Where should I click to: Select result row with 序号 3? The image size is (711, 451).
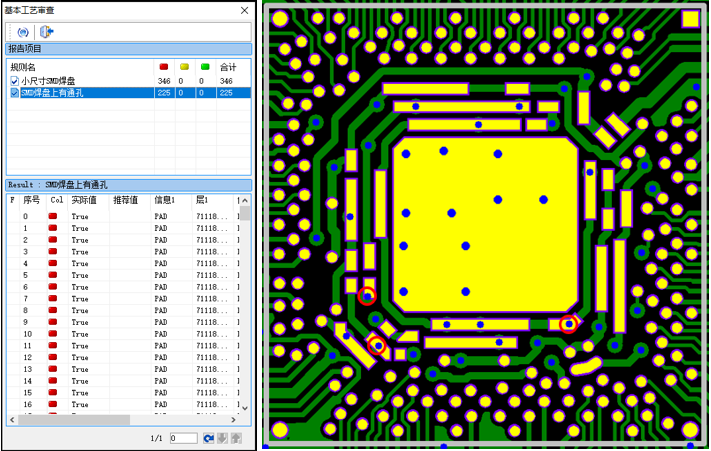[123, 252]
